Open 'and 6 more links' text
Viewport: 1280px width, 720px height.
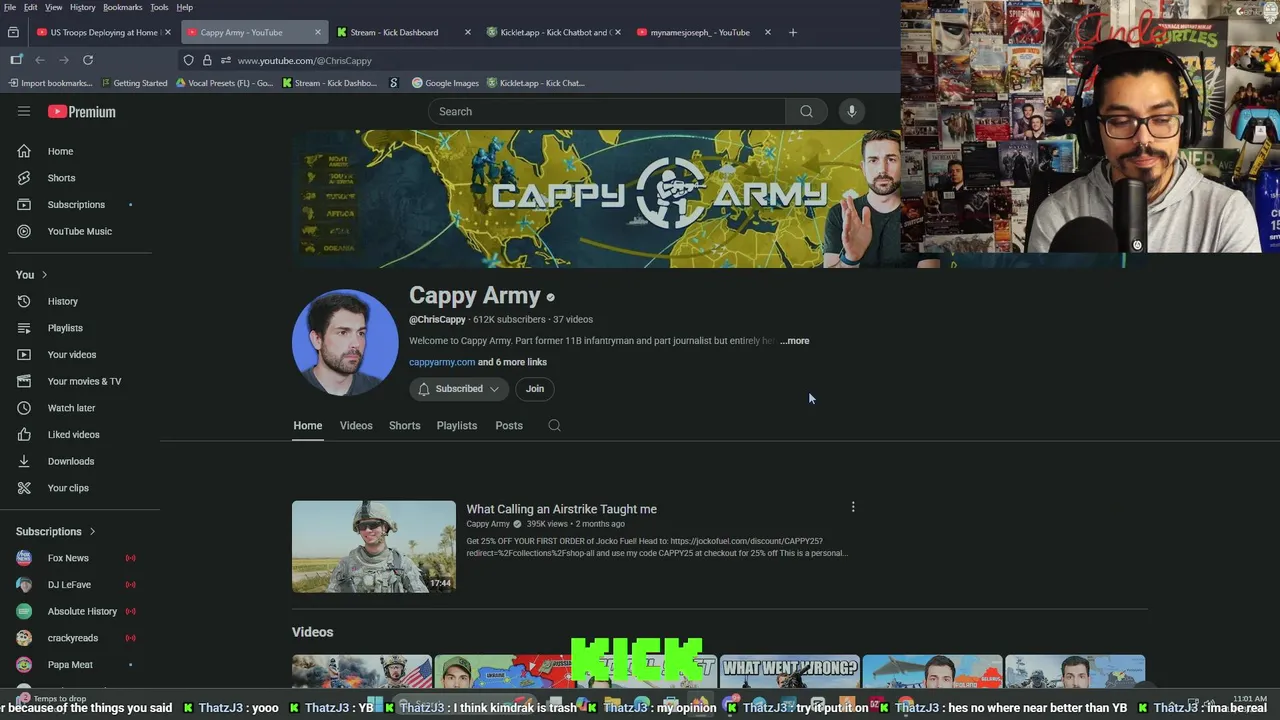512,362
